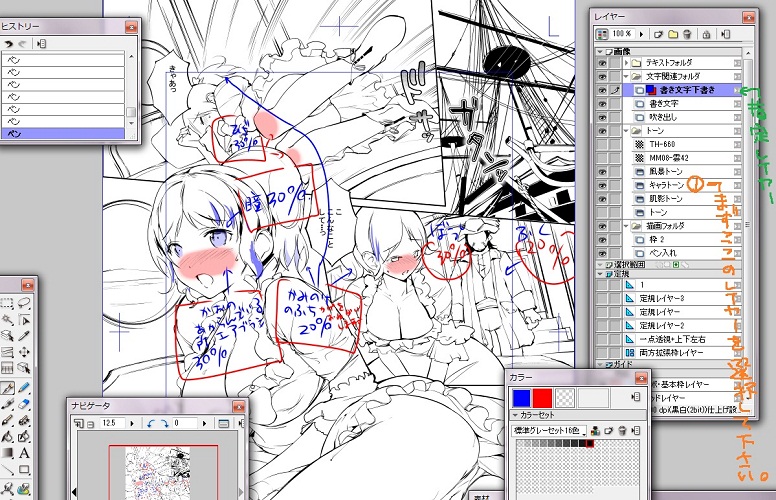Select the text A tool
Image resolution: width=776 pixels, height=500 pixels.
(x=23, y=453)
